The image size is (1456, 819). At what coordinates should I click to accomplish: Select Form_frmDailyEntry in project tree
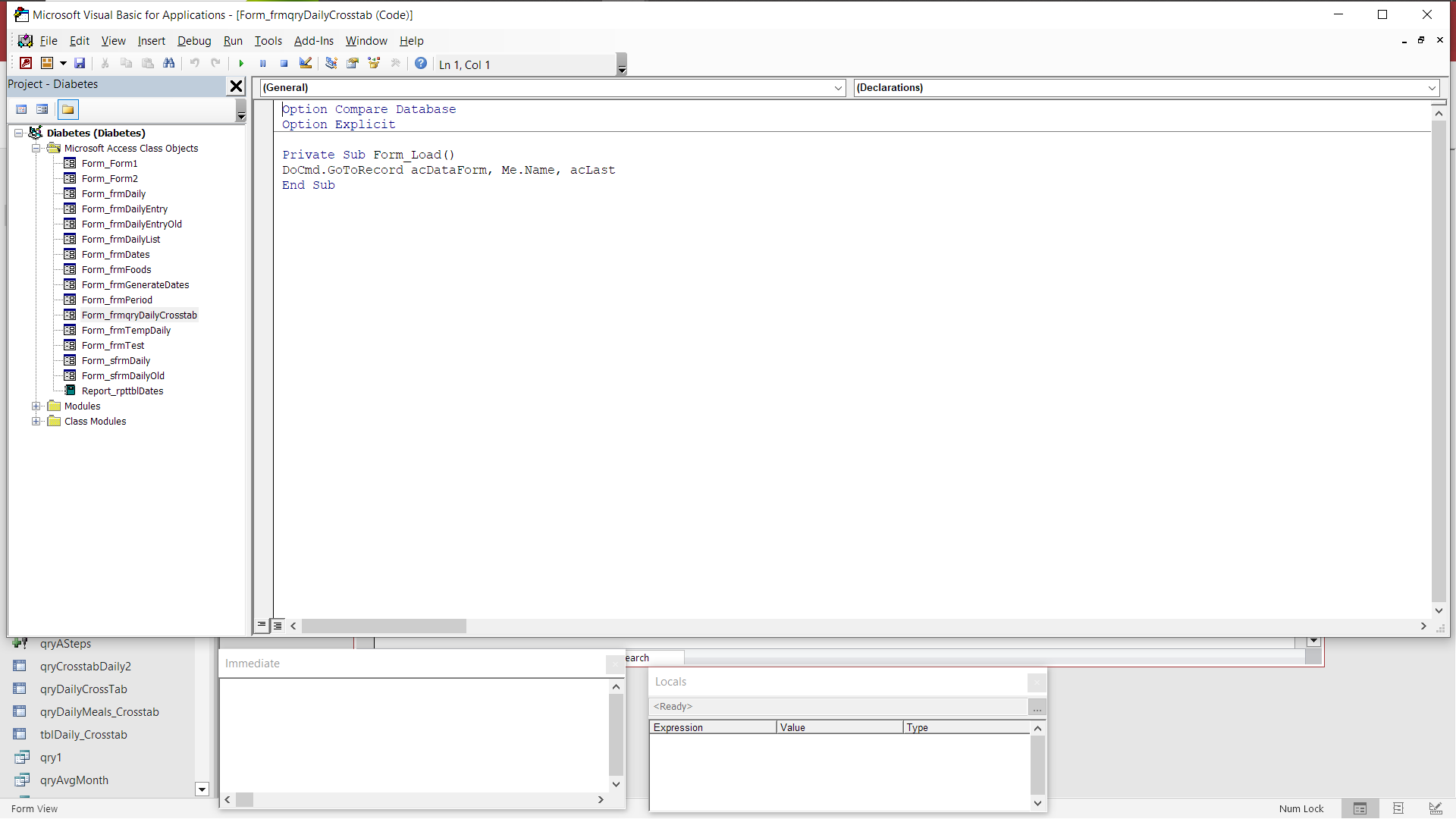tap(124, 209)
